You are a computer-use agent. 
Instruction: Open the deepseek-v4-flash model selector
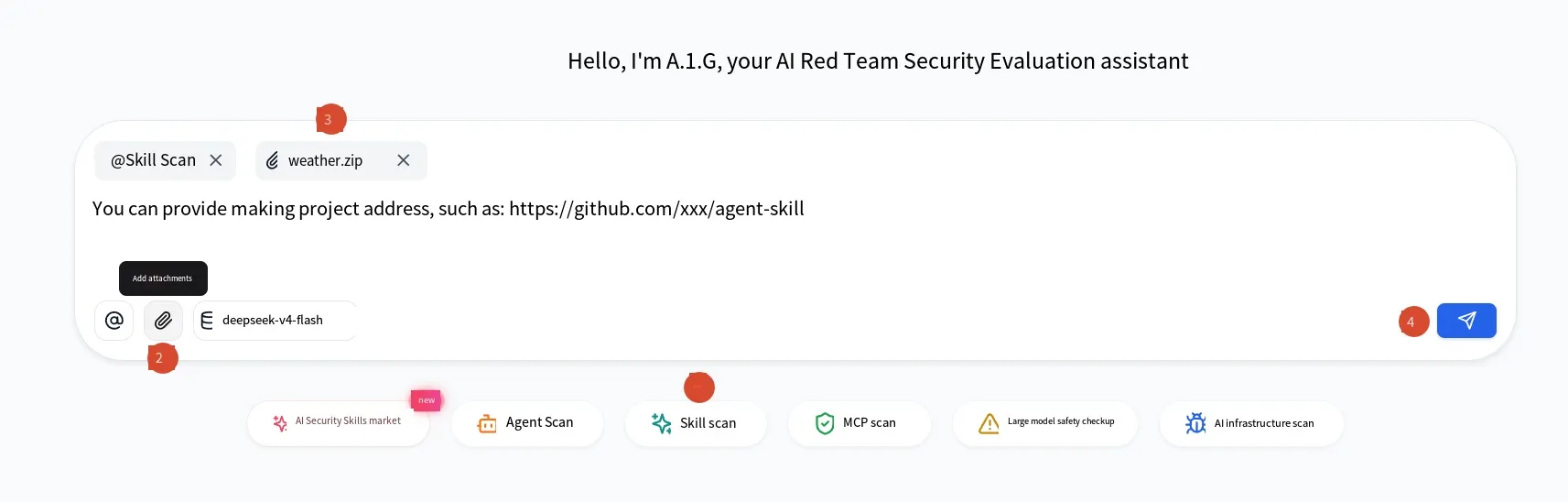[x=275, y=321]
